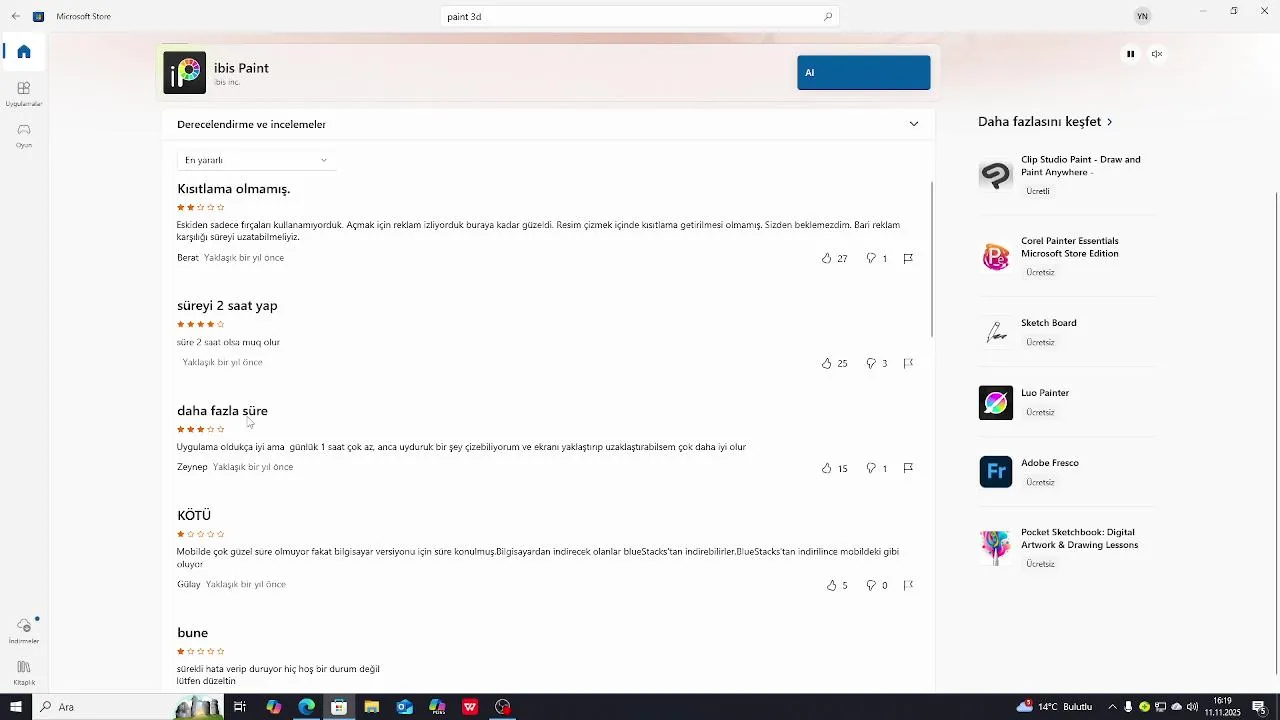Image resolution: width=1280 pixels, height=720 pixels.
Task: Open Adobe Fresco app listing
Action: tap(1066, 472)
